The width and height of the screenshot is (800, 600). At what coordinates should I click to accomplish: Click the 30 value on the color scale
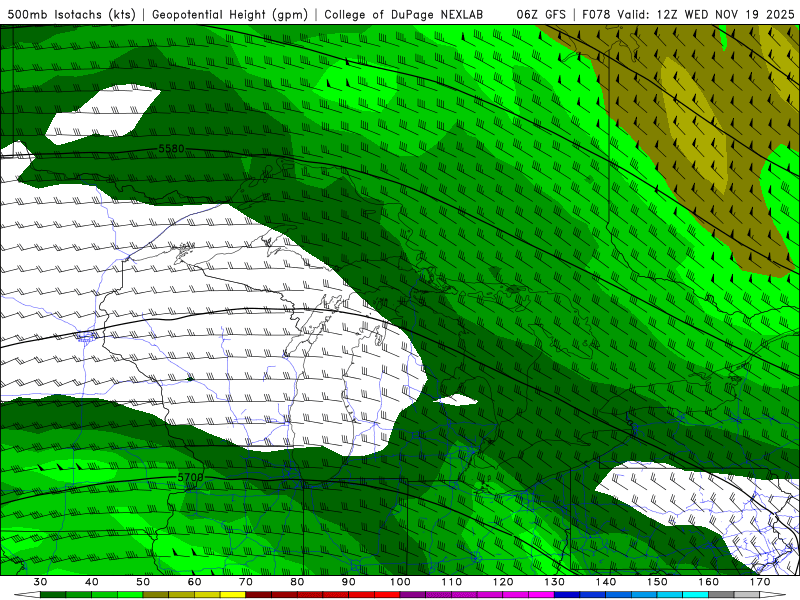40,582
